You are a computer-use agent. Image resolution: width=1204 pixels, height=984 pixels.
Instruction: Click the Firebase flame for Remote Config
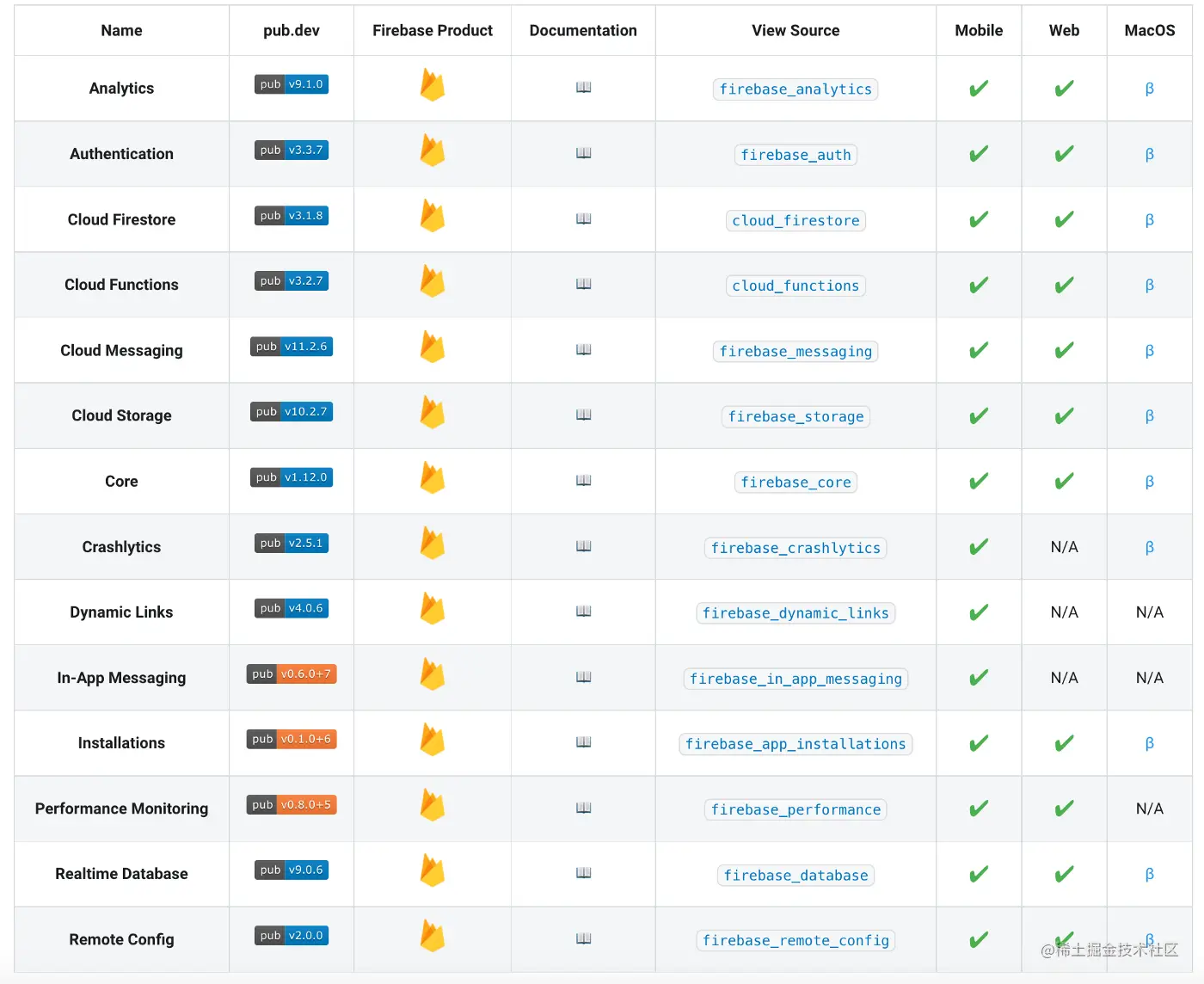point(433,937)
